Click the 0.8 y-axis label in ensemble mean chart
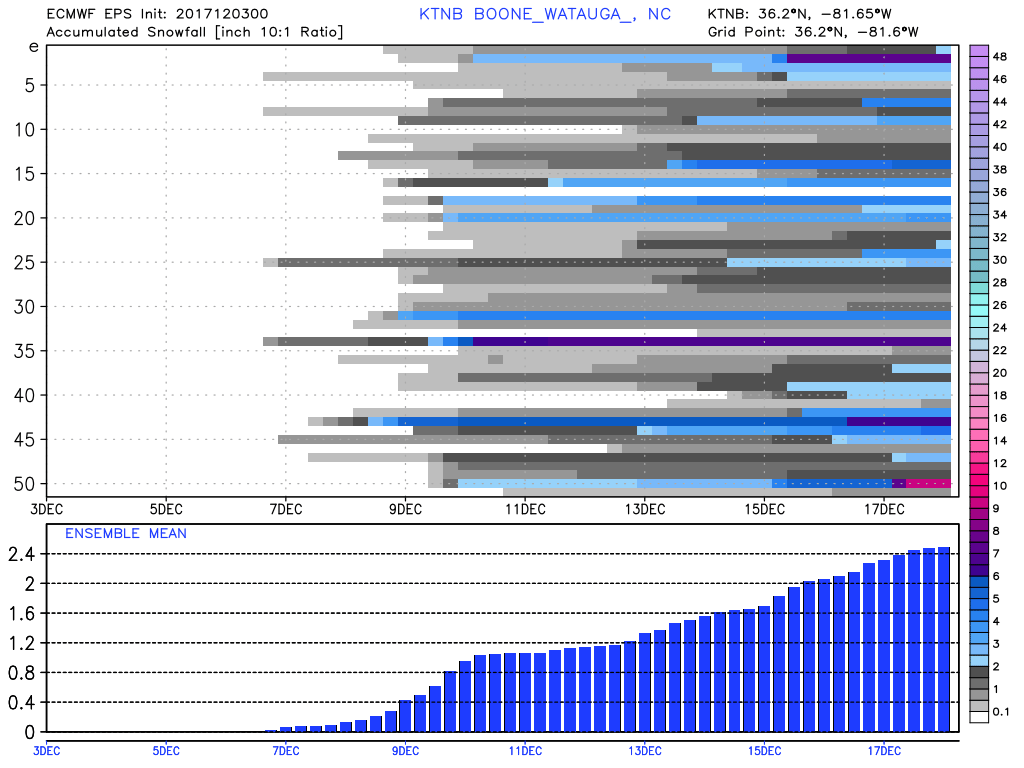The height and width of the screenshot is (768, 1024). (22, 672)
